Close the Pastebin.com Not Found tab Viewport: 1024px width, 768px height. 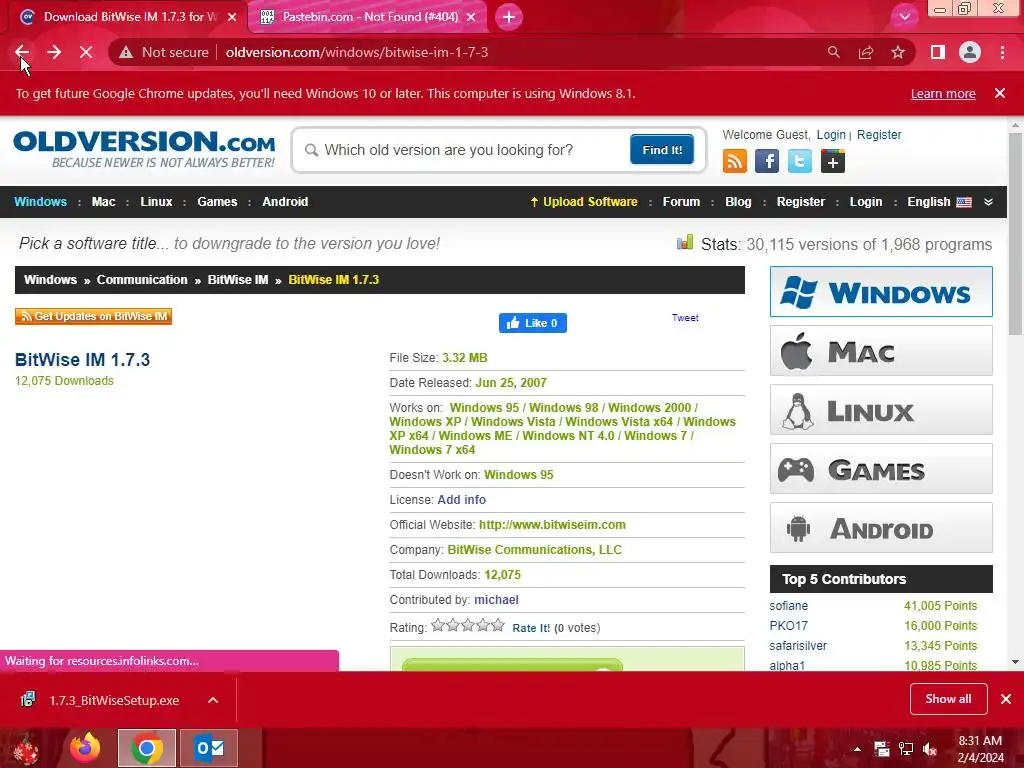(x=471, y=17)
